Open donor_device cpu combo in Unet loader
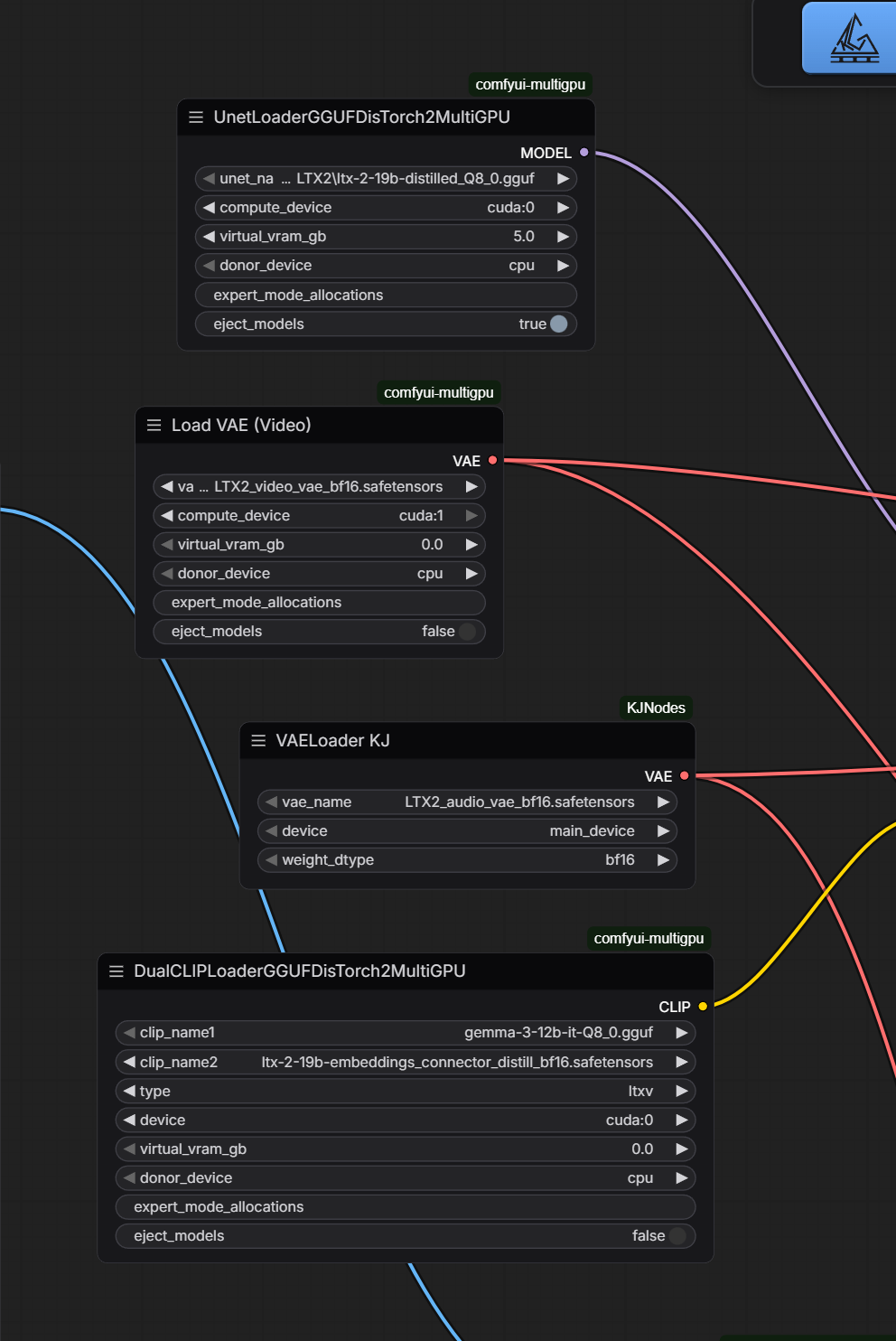This screenshot has width=896, height=1341. click(x=386, y=266)
